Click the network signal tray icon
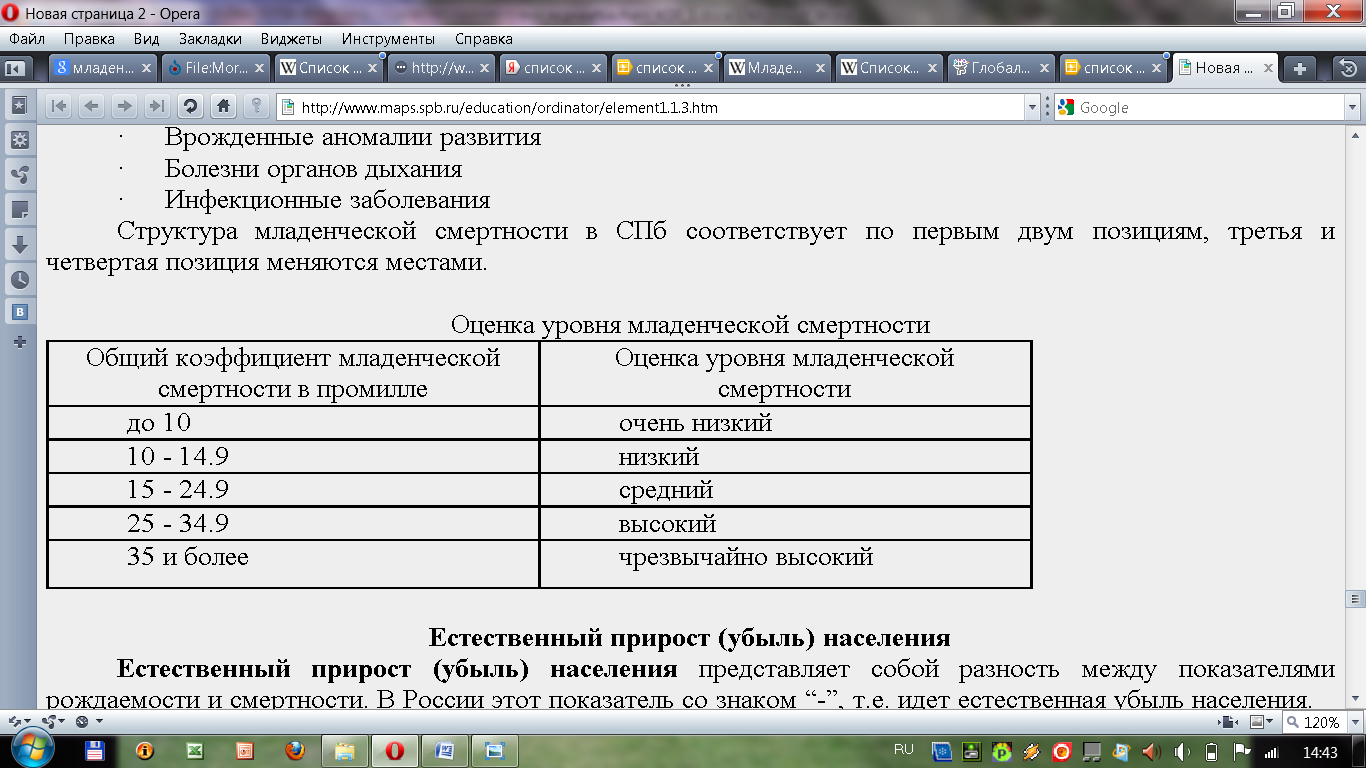This screenshot has width=1366, height=768. (1272, 752)
